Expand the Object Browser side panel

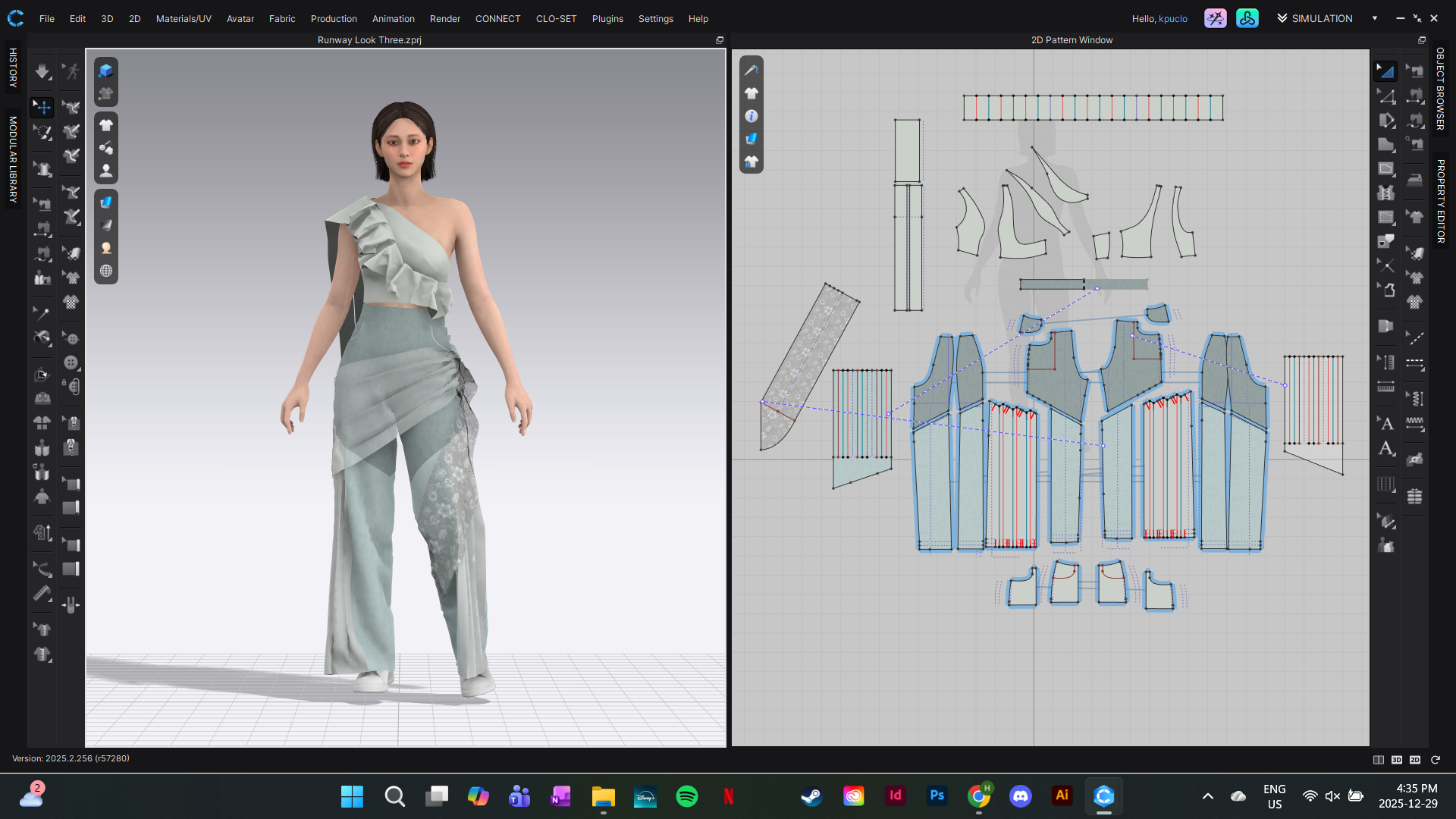click(1440, 89)
